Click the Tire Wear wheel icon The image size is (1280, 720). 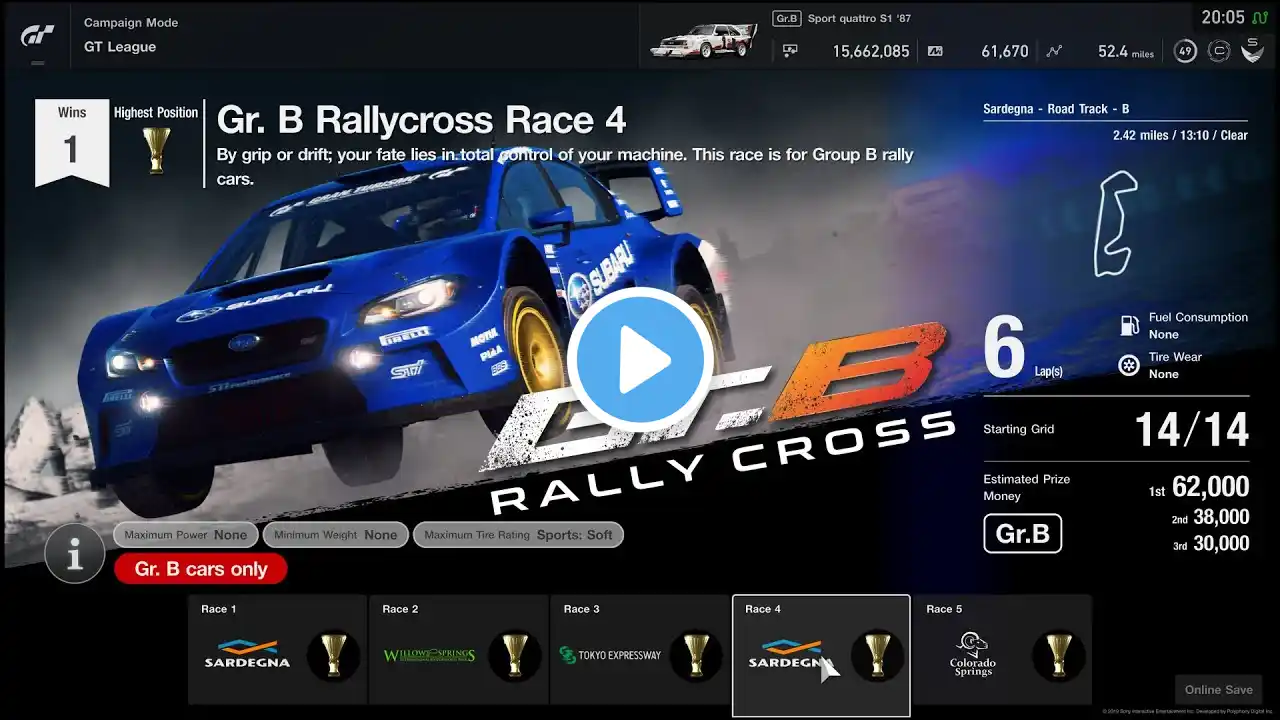(x=1129, y=365)
